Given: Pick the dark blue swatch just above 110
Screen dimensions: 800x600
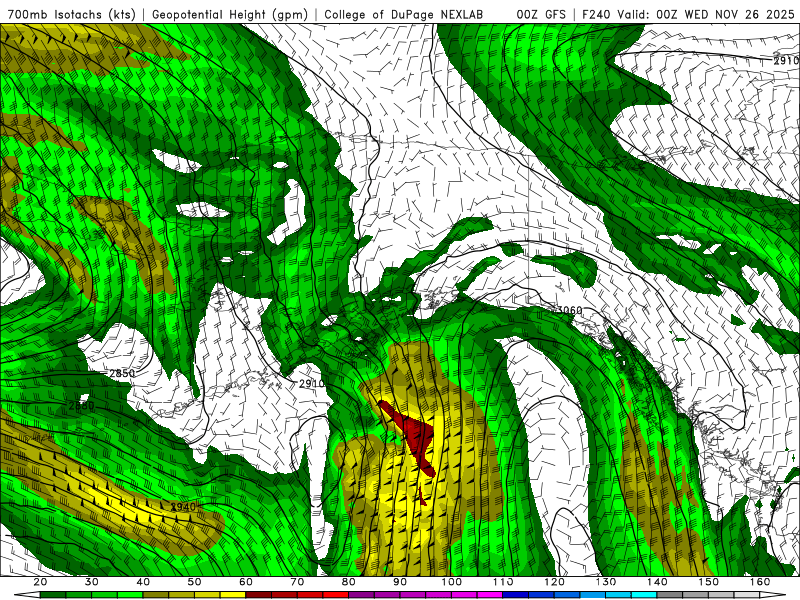Looking at the screenshot, I should point(515,595).
